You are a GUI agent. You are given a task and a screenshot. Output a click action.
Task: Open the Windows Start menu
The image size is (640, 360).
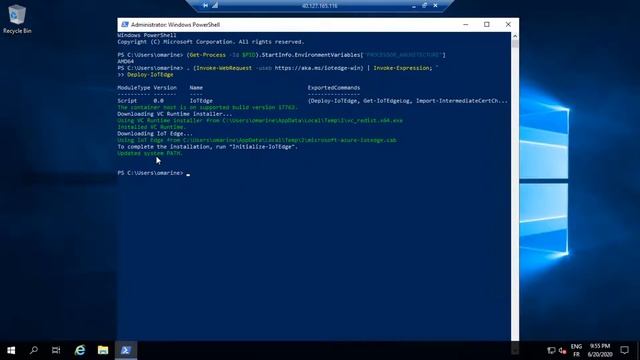tap(11, 350)
